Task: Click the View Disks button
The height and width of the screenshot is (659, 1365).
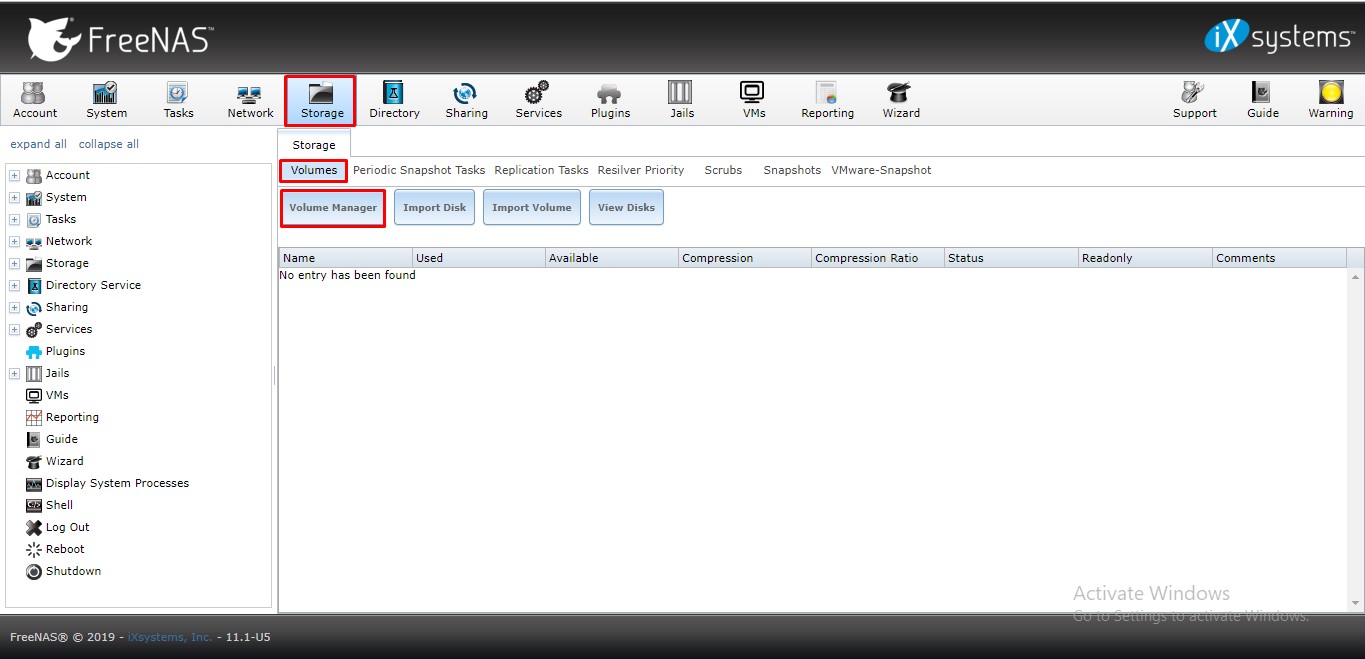Action: click(626, 208)
